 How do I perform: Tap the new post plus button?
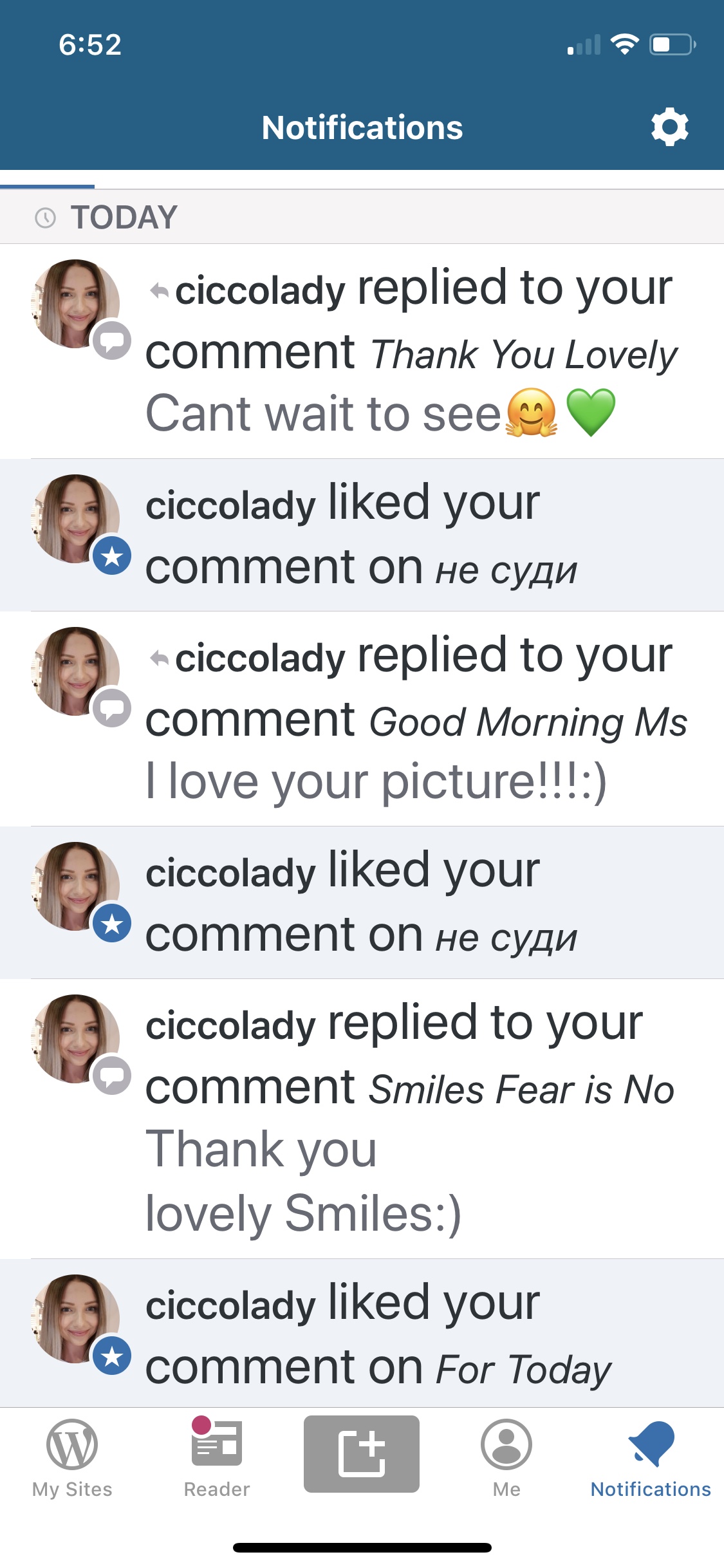tap(362, 1453)
